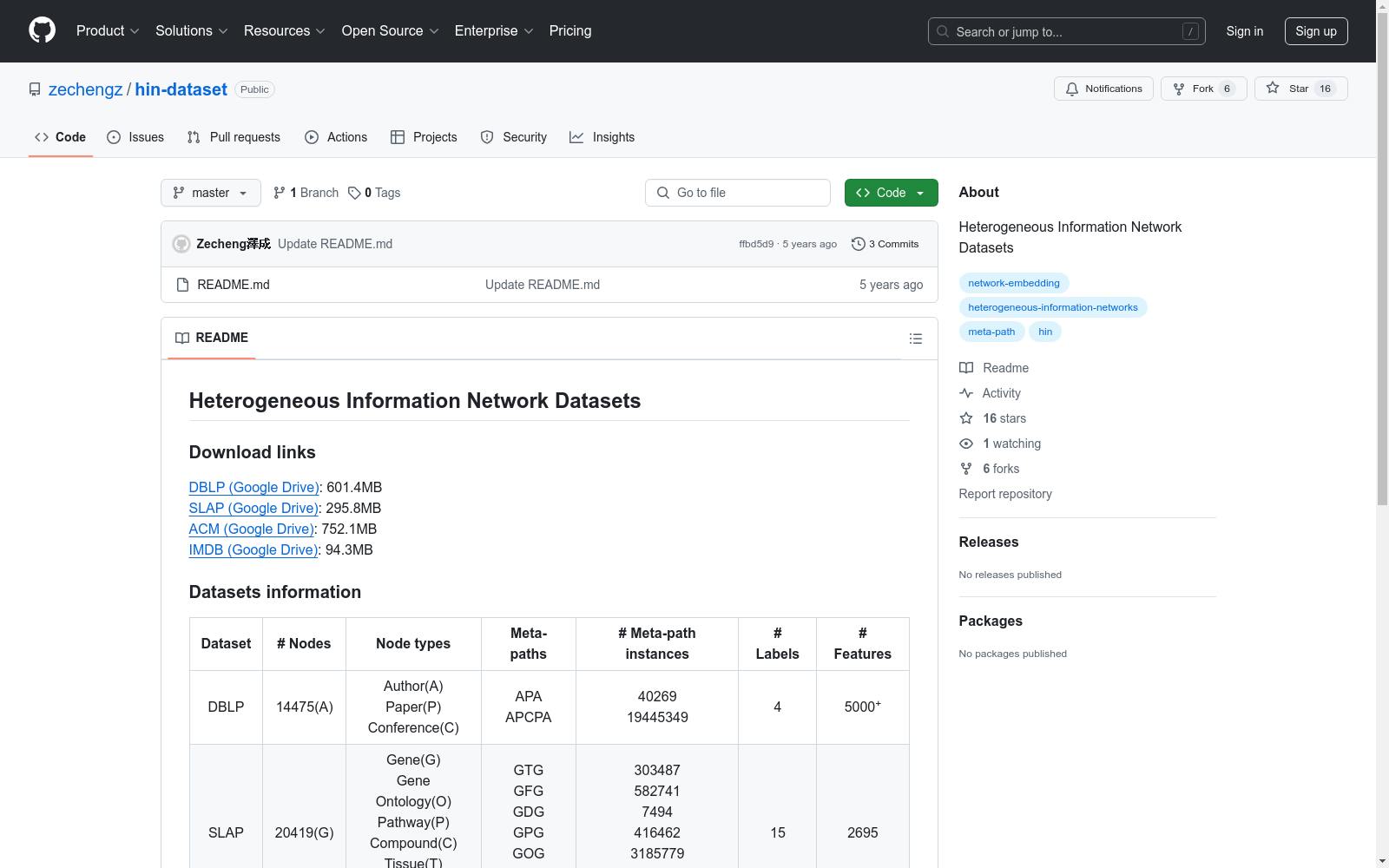Click the fork count badge 6

click(x=1227, y=89)
